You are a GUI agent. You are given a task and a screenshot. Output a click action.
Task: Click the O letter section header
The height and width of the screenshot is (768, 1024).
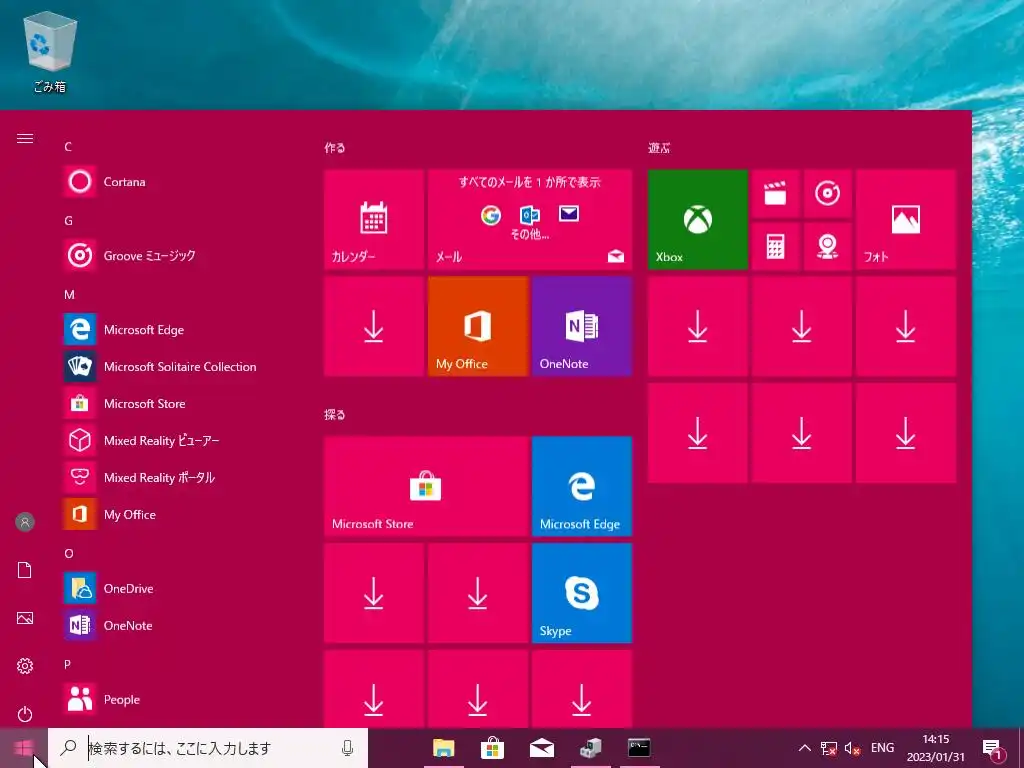[x=69, y=553]
